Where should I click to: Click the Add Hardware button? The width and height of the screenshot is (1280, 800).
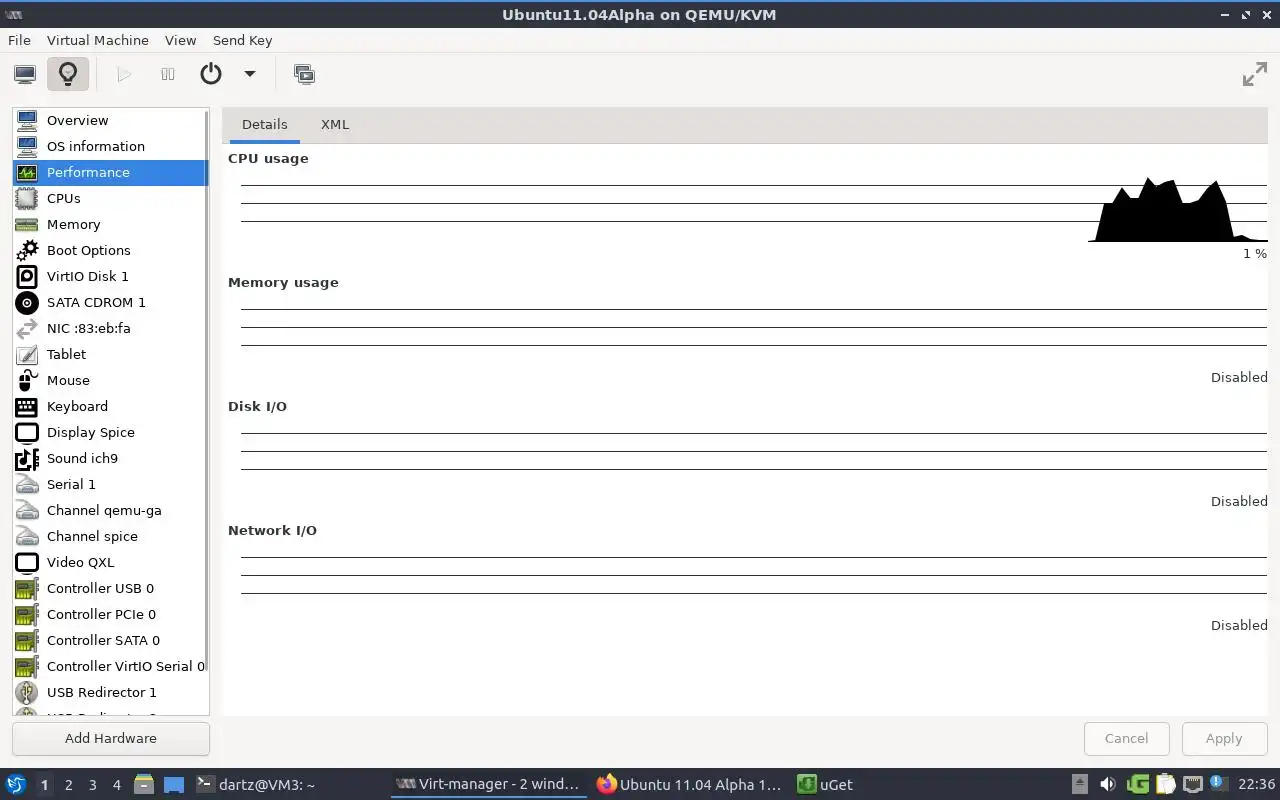[x=111, y=738]
